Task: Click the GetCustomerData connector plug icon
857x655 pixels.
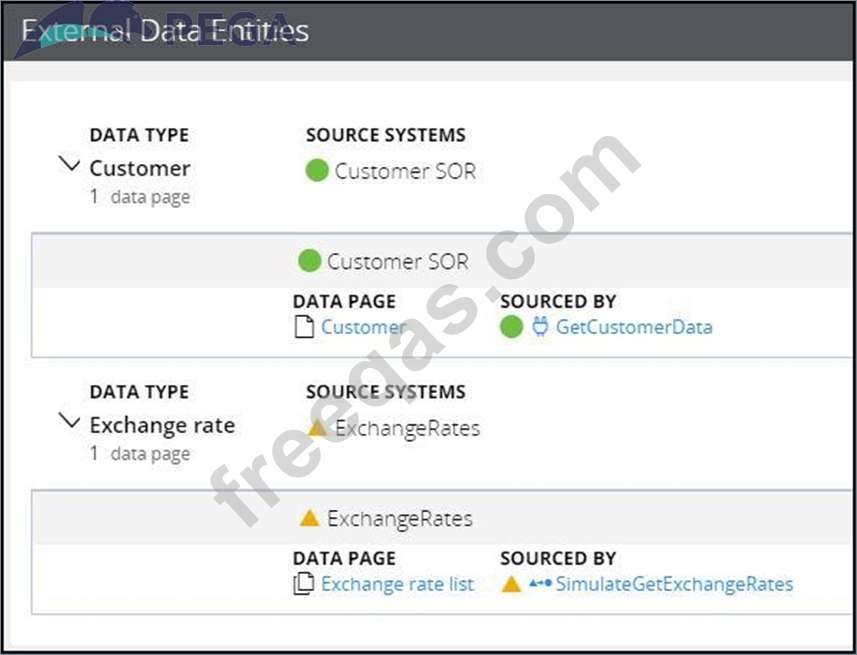Action: pos(540,327)
